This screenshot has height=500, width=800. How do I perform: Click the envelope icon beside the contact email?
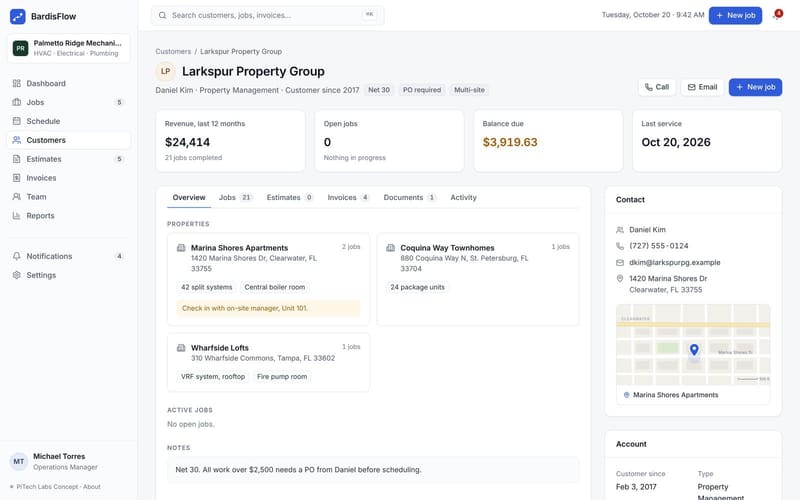pyautogui.click(x=620, y=262)
